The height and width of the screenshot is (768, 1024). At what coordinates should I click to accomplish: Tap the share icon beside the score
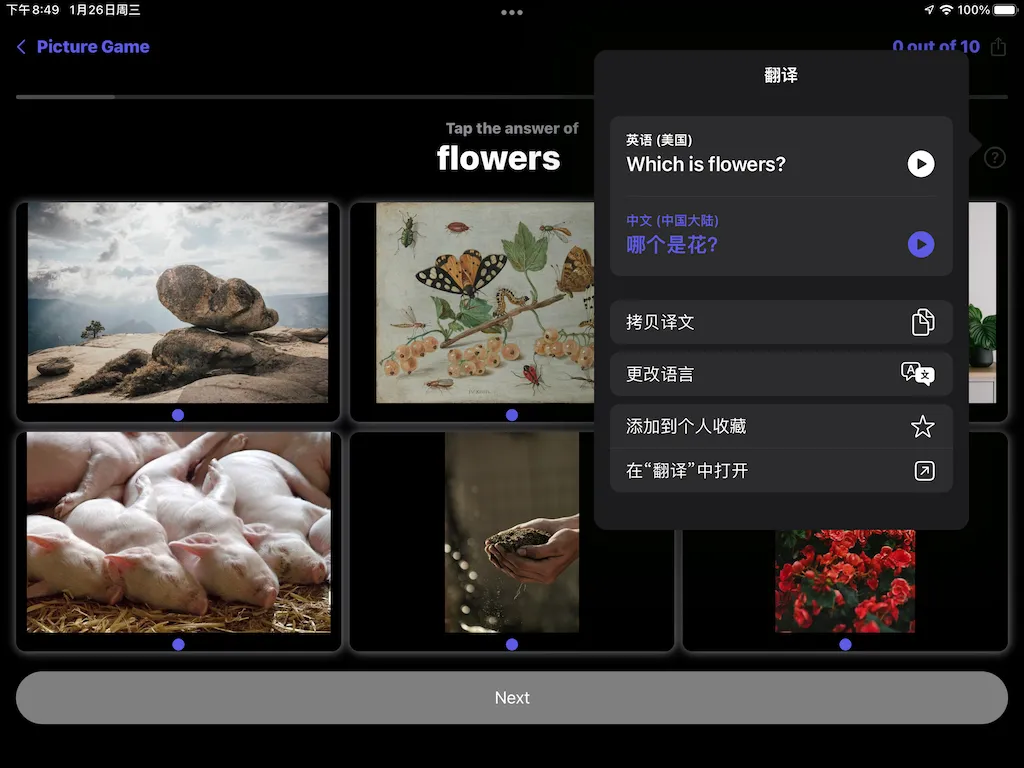(998, 46)
